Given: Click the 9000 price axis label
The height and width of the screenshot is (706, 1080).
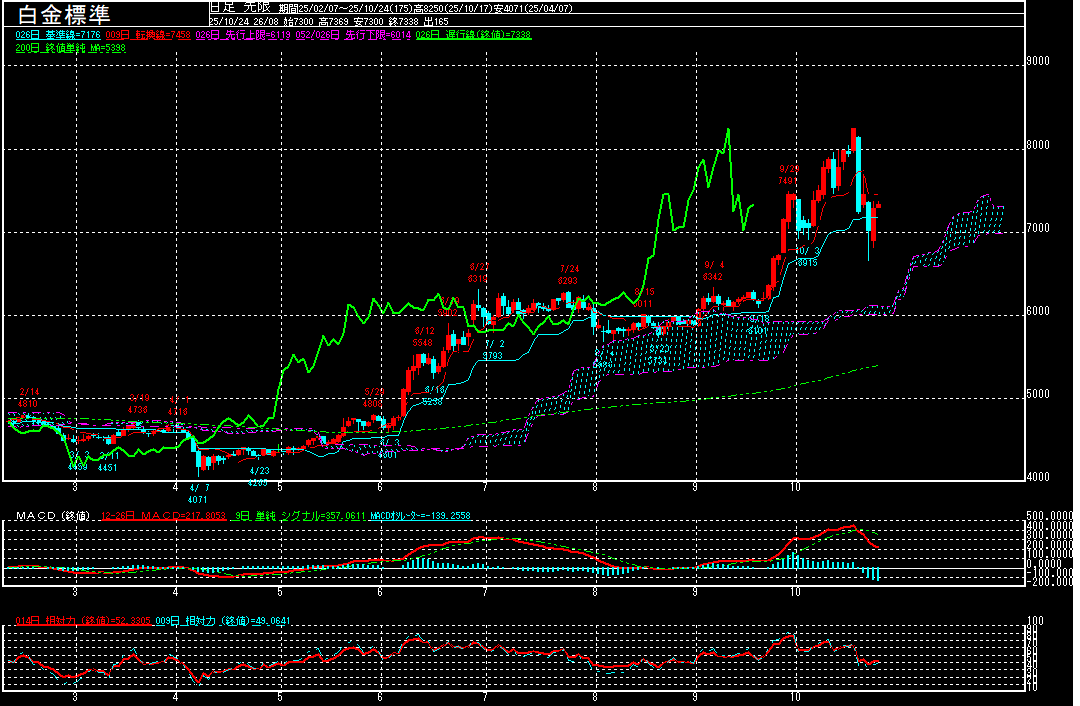Looking at the screenshot, I should tap(1039, 61).
